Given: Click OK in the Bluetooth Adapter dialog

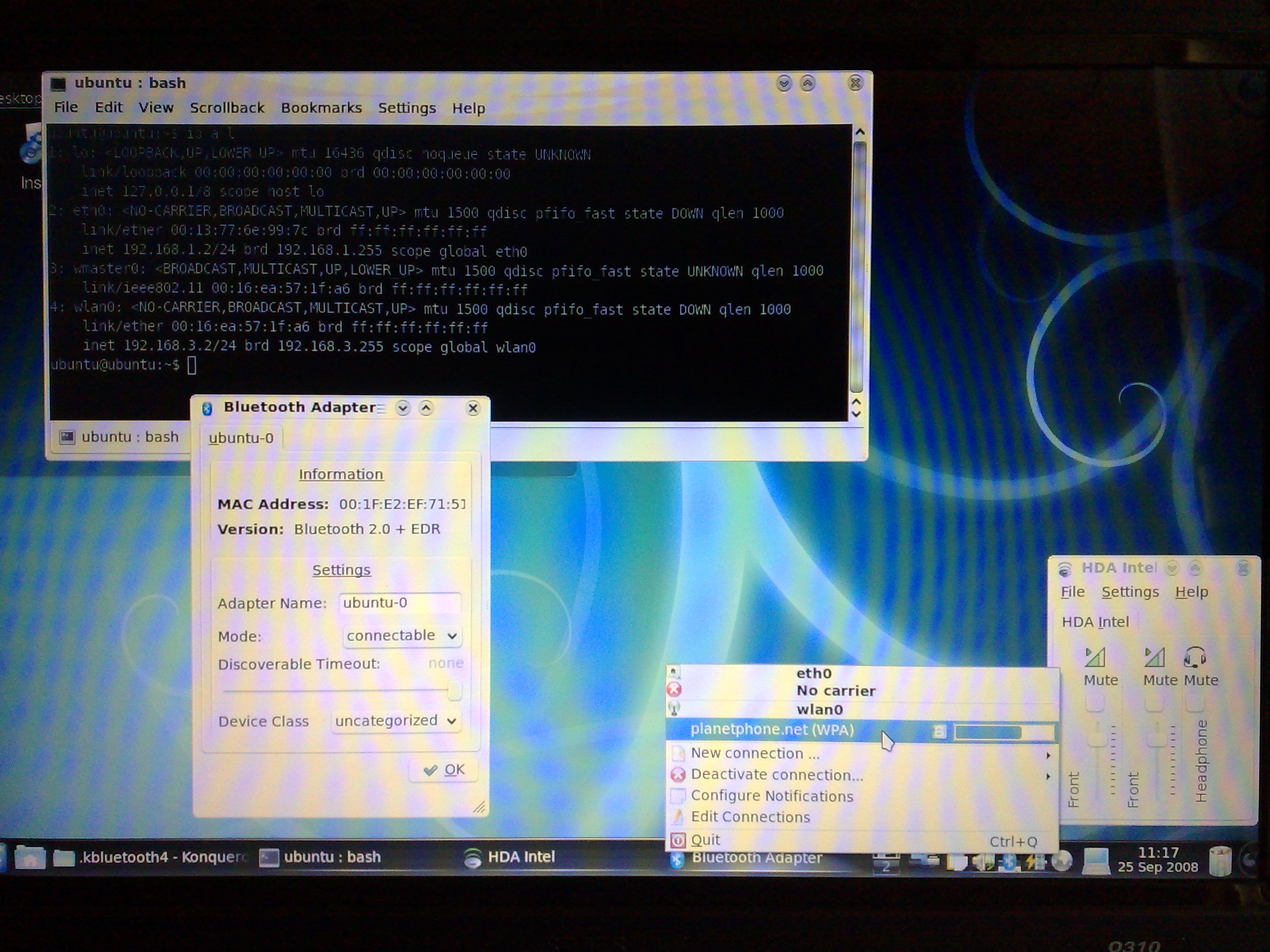Looking at the screenshot, I should click(x=444, y=770).
